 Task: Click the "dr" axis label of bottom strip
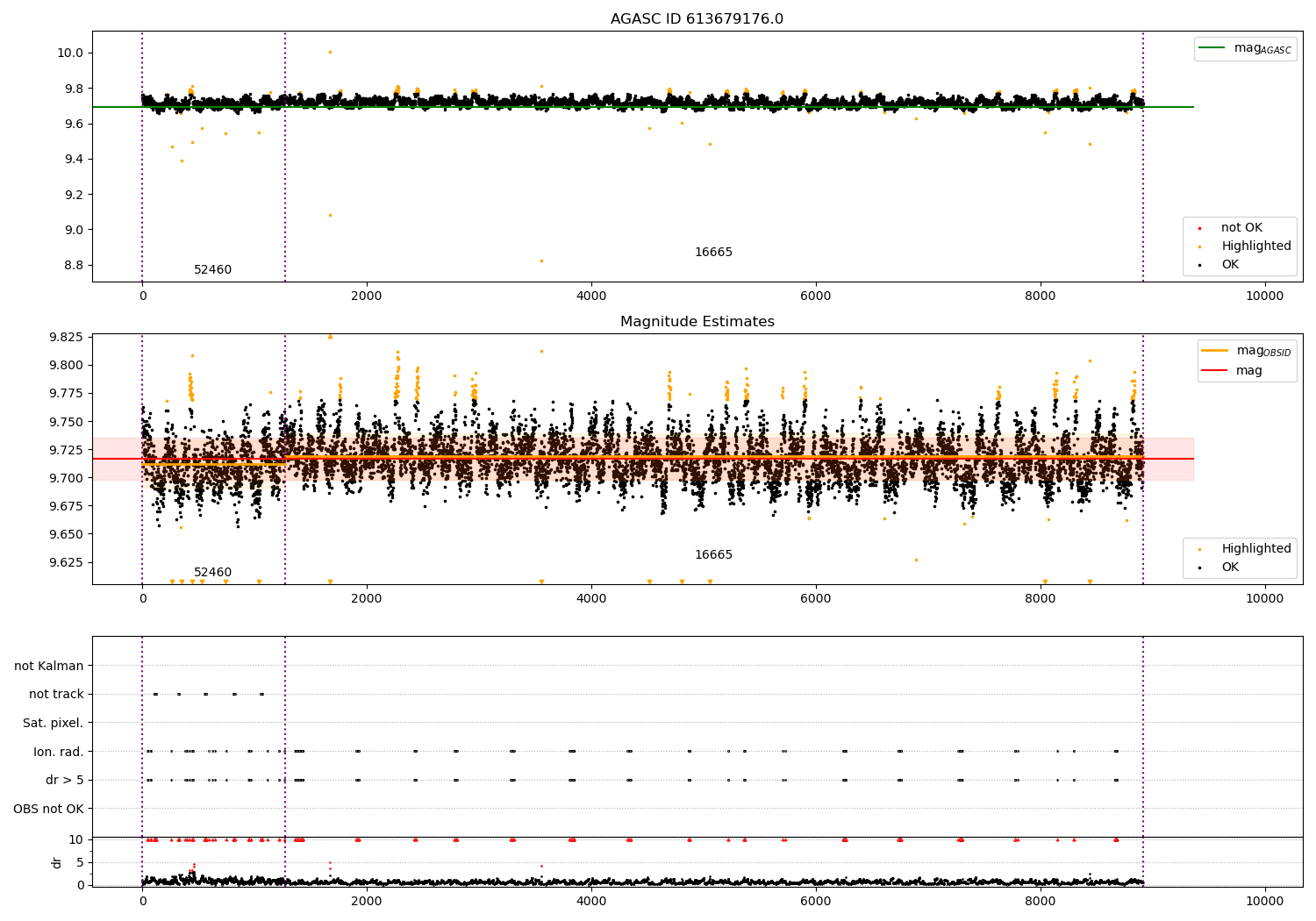click(x=57, y=863)
